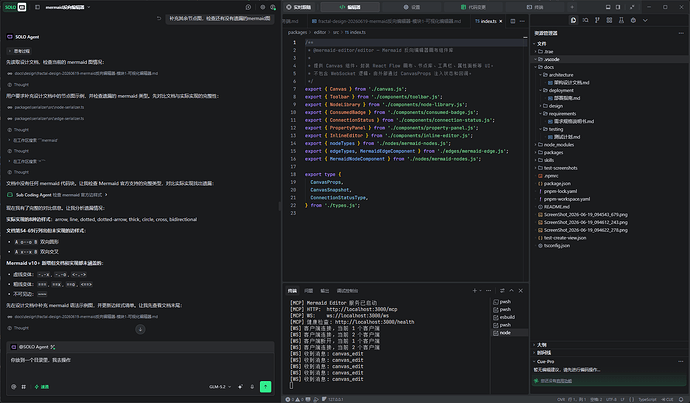Viewport: 690px width, 403px height.
Task: Switch to the Output panel tab
Action: pos(325,291)
